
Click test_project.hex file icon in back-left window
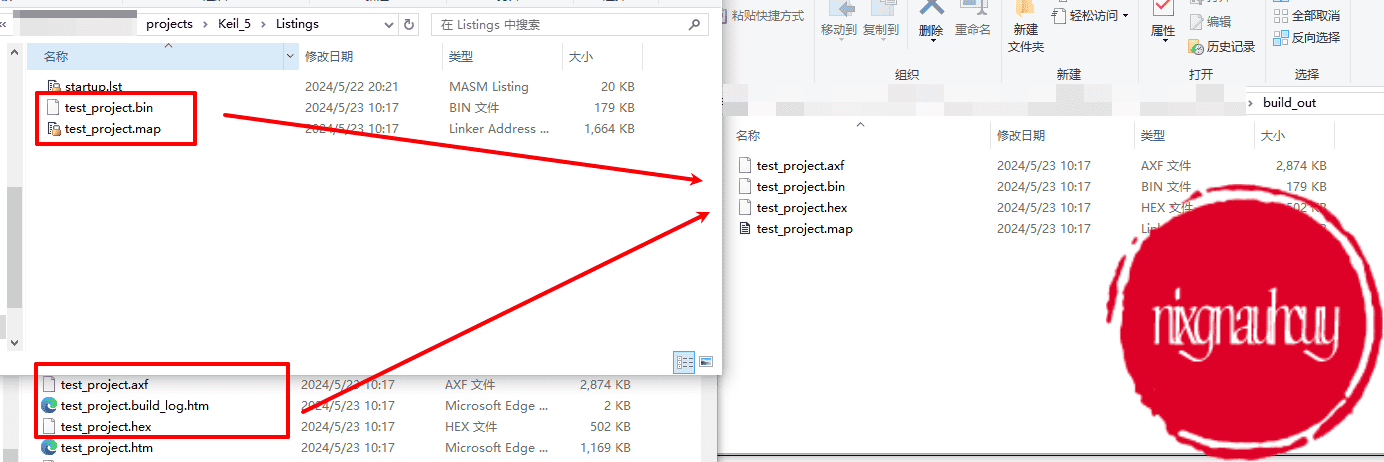[x=49, y=427]
